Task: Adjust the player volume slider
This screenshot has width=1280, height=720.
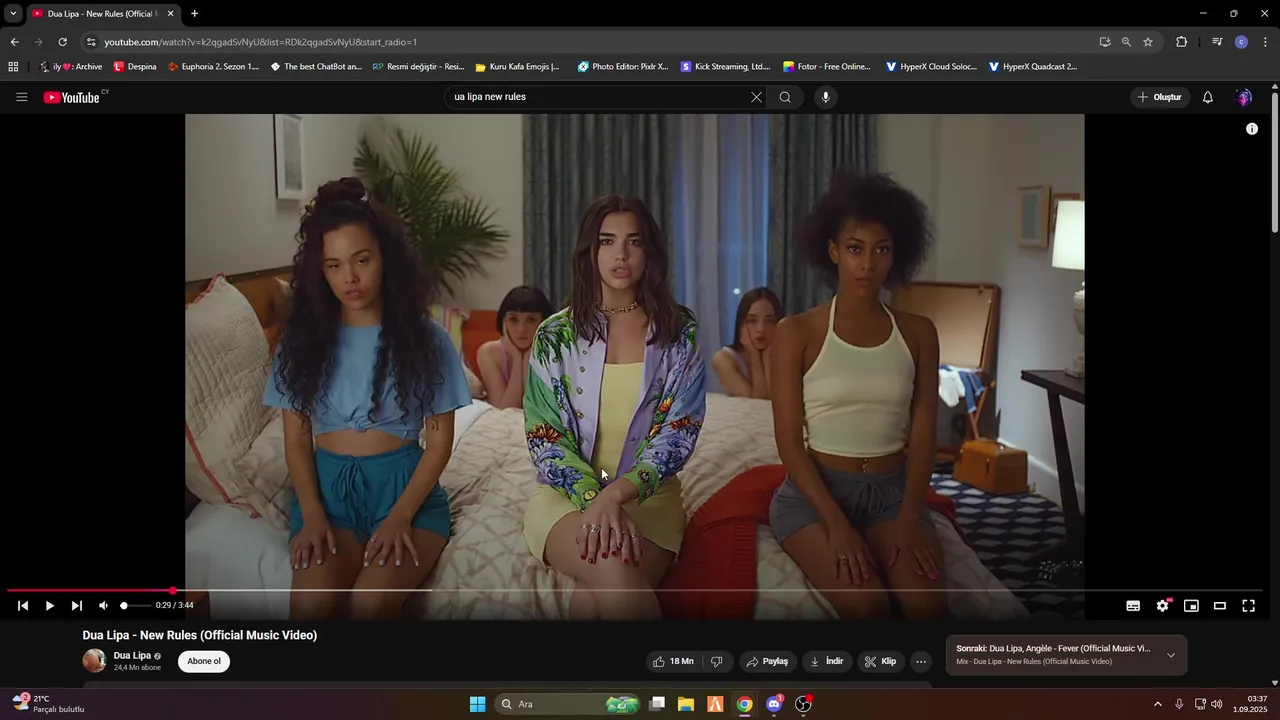Action: pos(135,605)
